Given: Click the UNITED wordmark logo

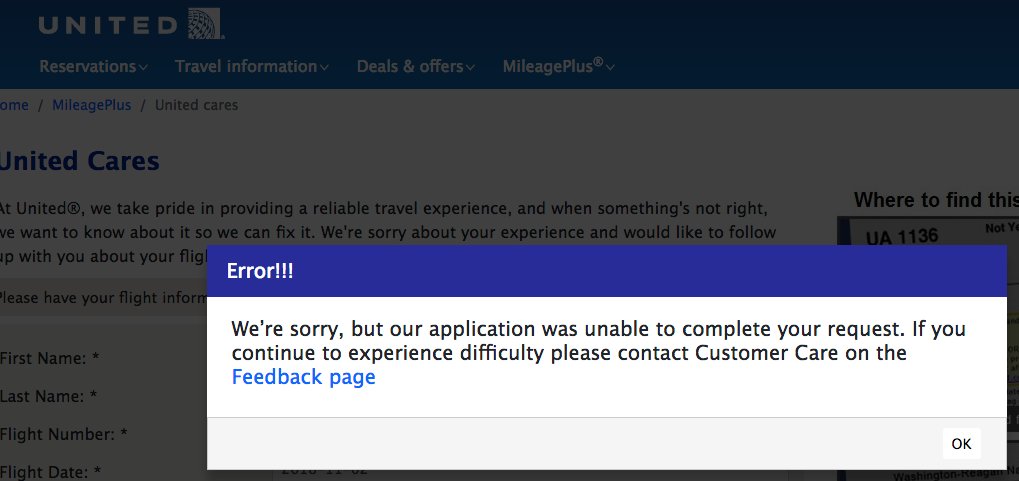Looking at the screenshot, I should pyautogui.click(x=108, y=25).
